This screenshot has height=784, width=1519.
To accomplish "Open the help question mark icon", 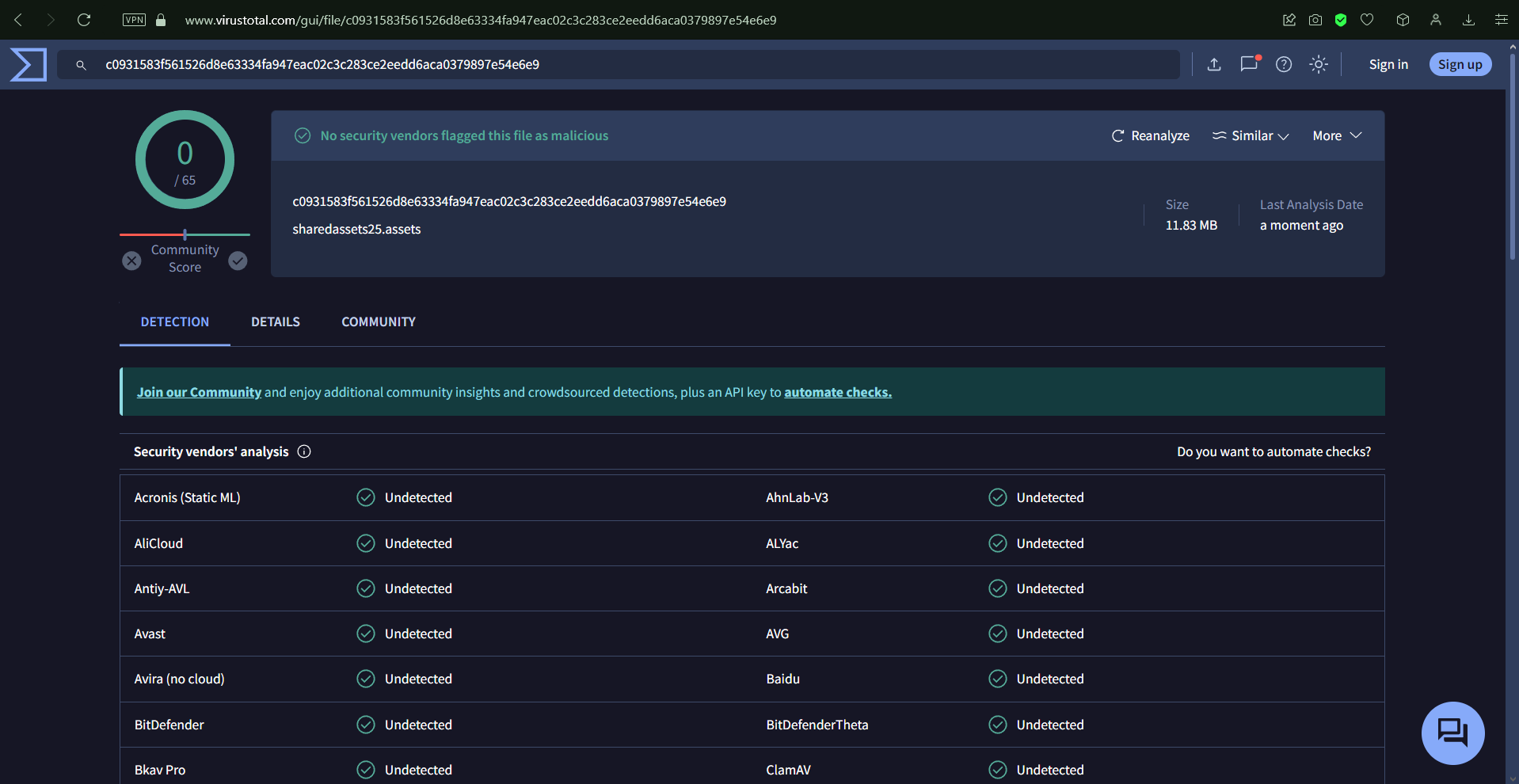I will 1283,64.
